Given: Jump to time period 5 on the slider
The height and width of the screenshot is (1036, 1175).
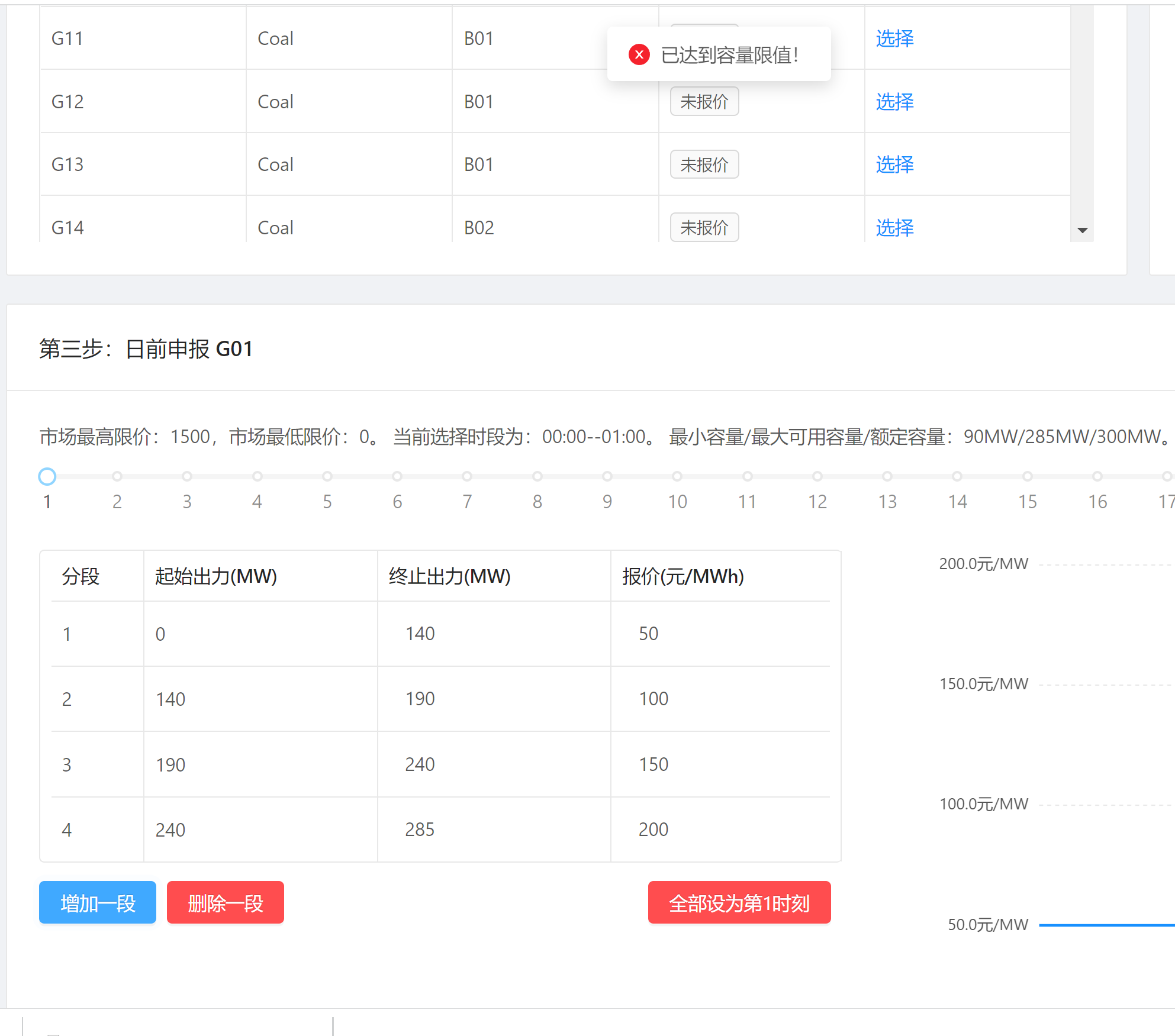Looking at the screenshot, I should point(327,476).
